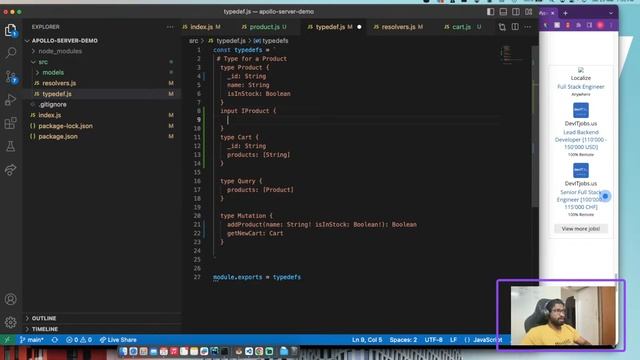Open the Search view in activity bar
Screen dimensions: 640x360
[x=11, y=53]
